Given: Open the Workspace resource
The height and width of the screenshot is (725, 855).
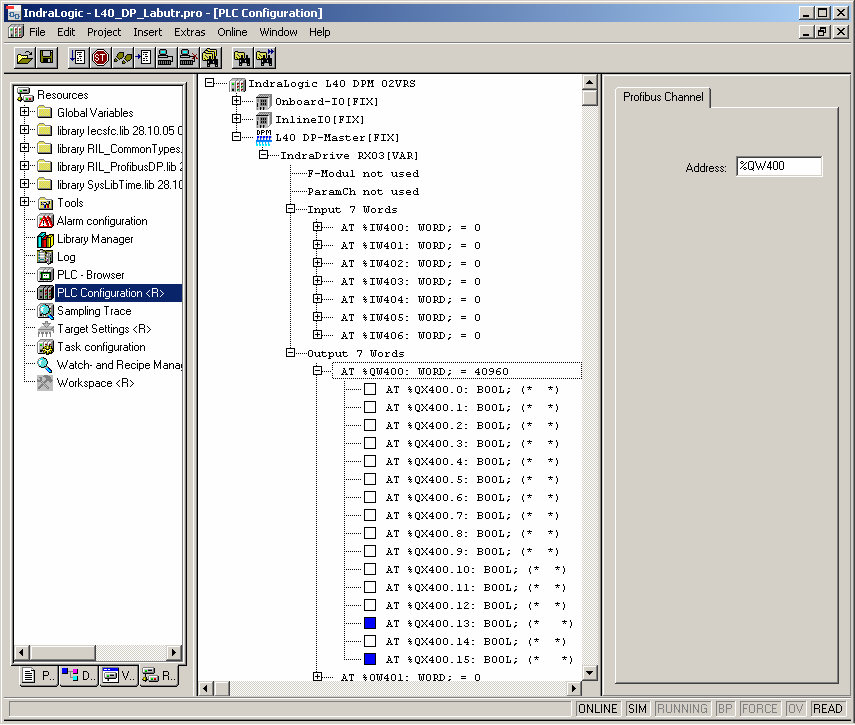Looking at the screenshot, I should (95, 383).
